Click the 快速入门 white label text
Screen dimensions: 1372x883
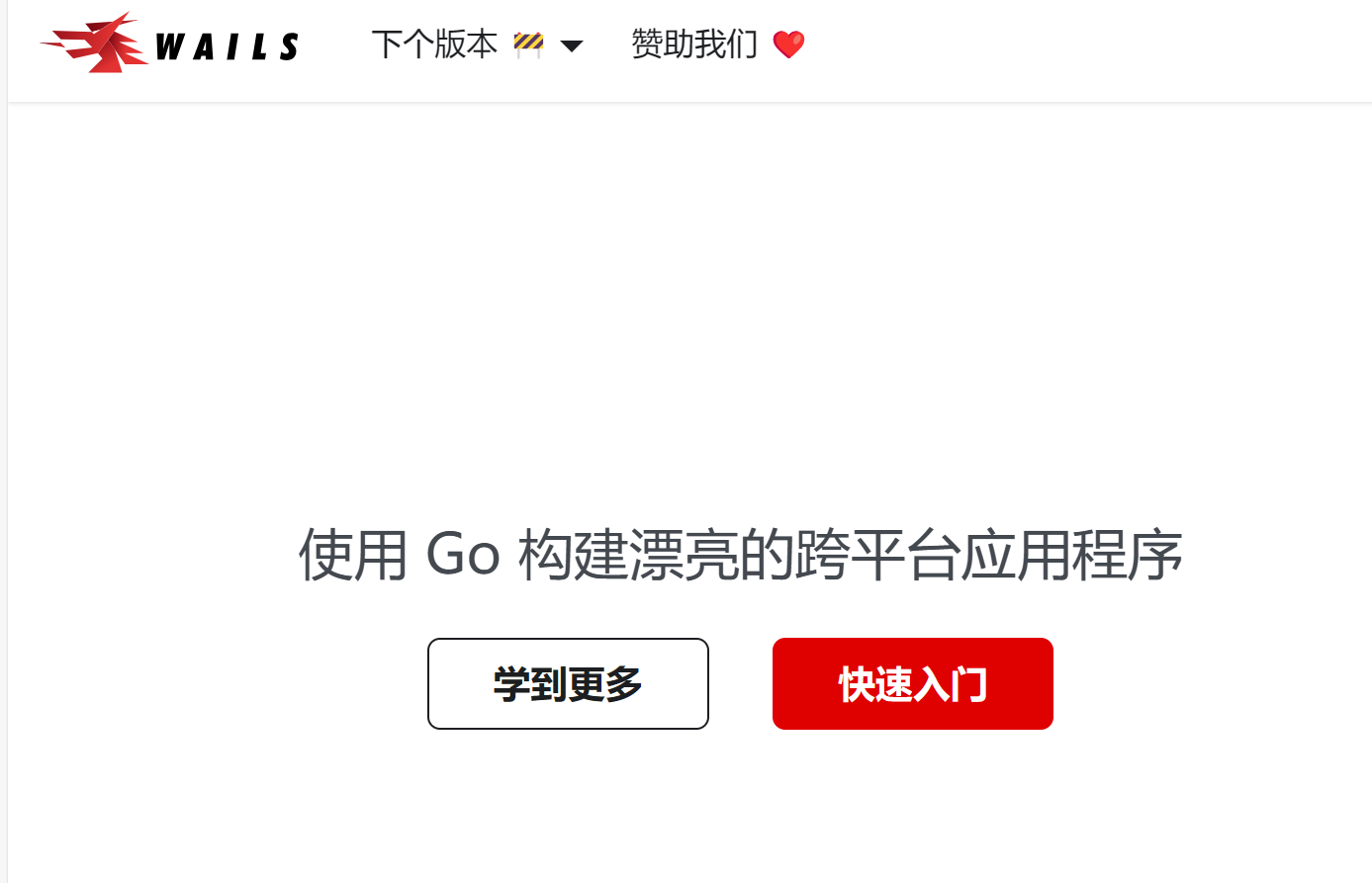point(913,684)
